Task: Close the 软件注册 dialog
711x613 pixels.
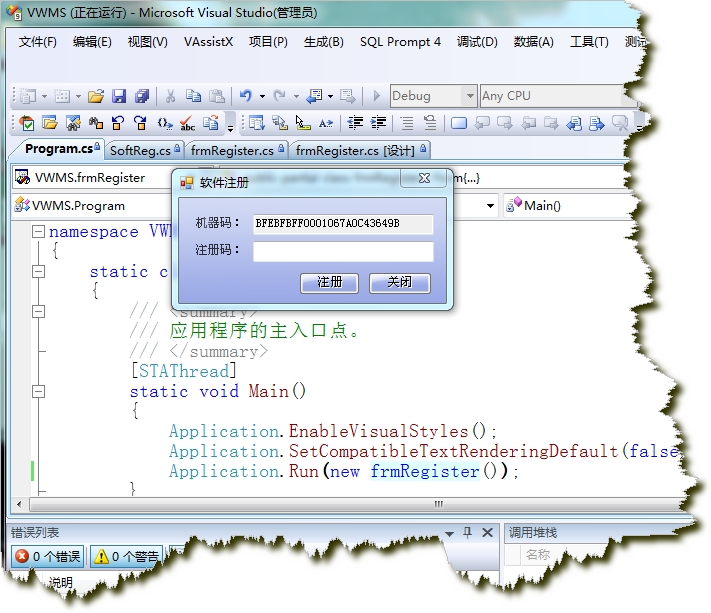Action: click(424, 178)
